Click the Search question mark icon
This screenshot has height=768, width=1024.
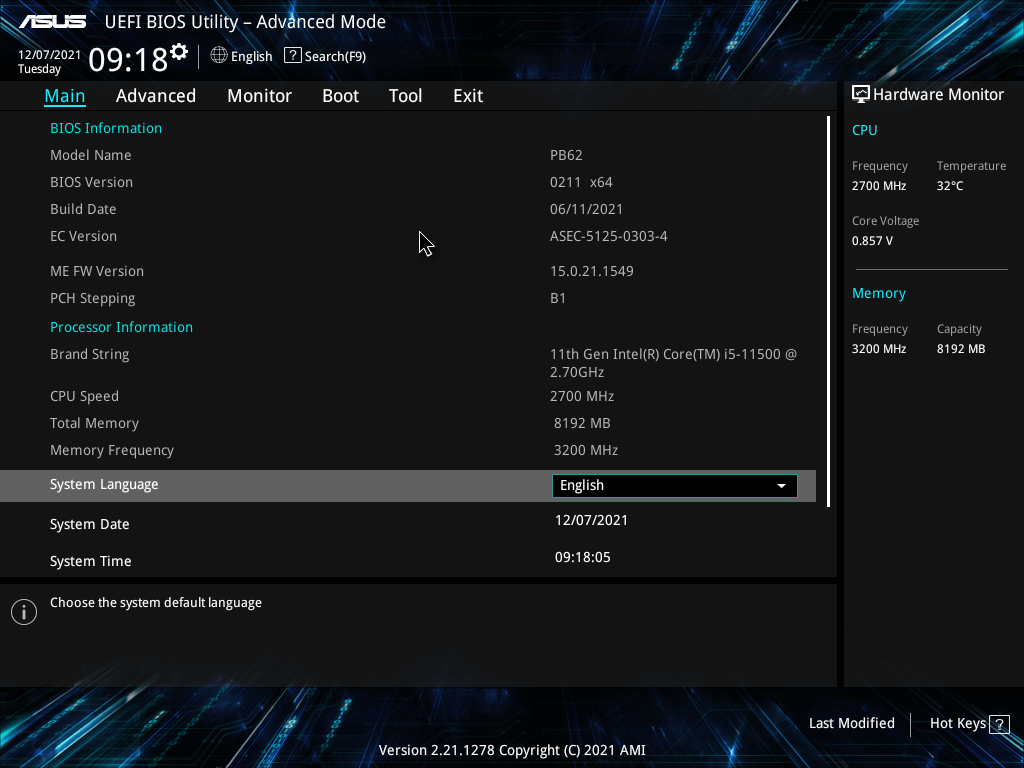coord(293,56)
